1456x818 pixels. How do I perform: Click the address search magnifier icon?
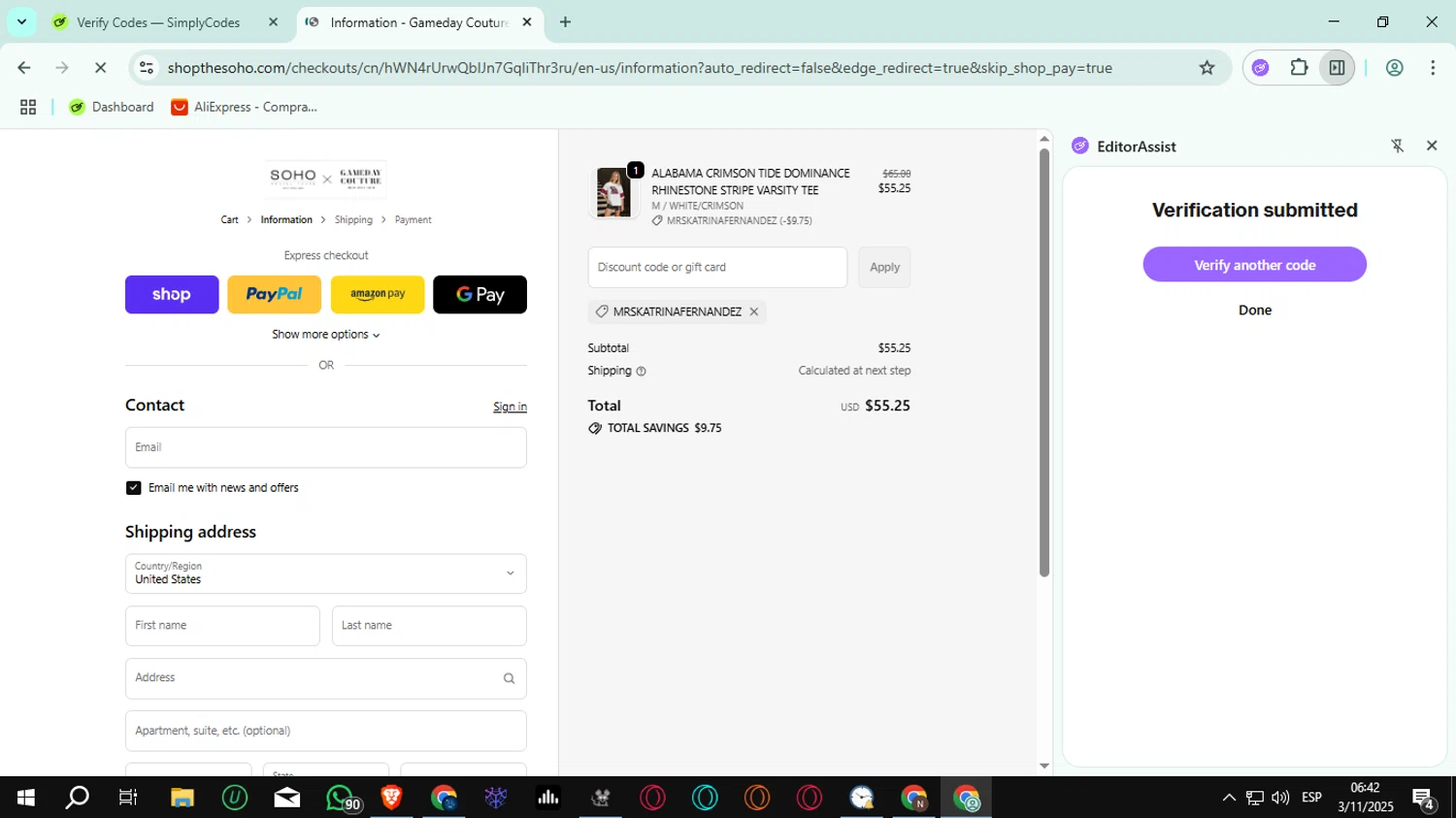click(x=509, y=678)
